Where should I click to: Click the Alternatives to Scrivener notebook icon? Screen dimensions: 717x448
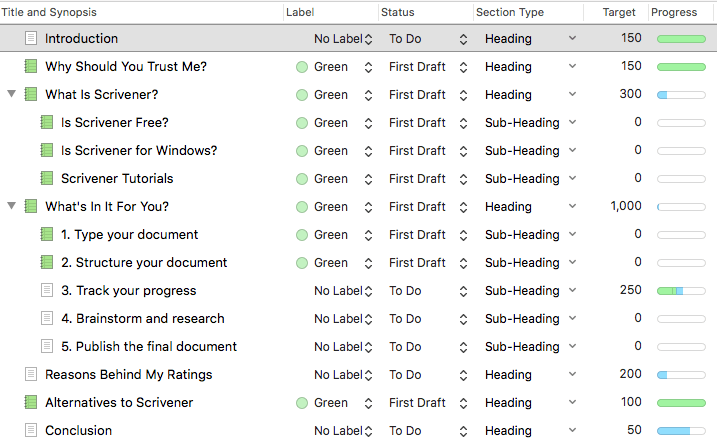[31, 402]
